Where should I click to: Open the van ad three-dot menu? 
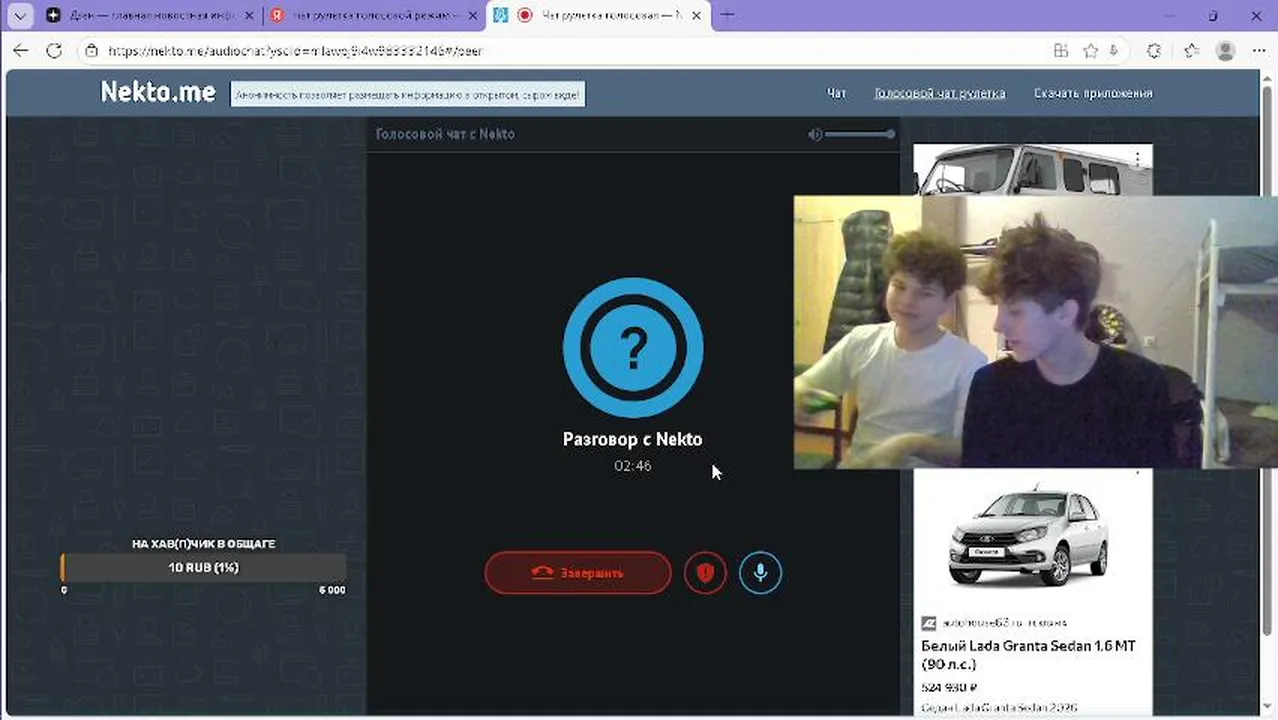click(x=1138, y=158)
